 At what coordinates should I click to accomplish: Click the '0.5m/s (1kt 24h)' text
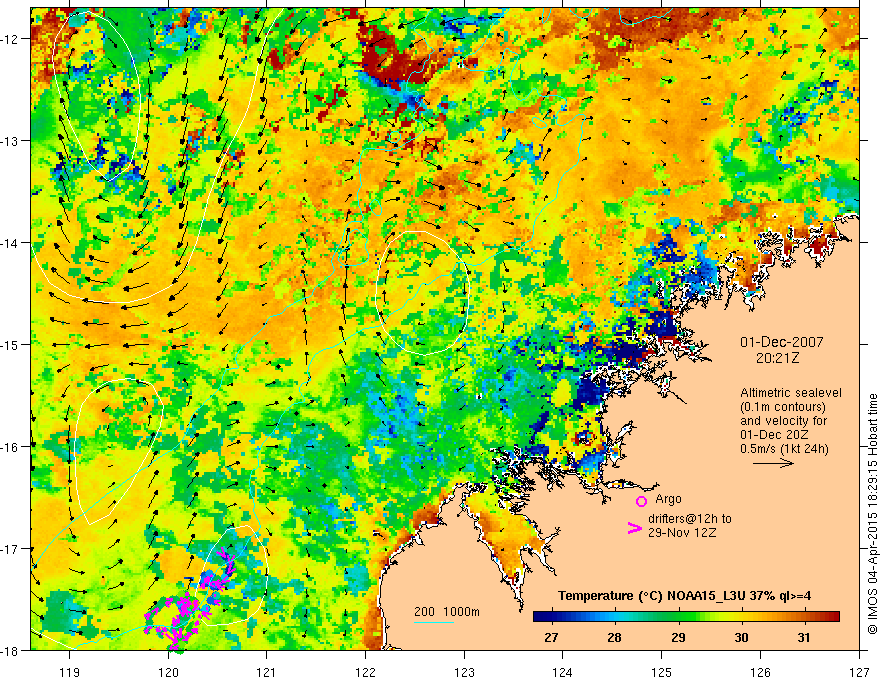(x=784, y=449)
